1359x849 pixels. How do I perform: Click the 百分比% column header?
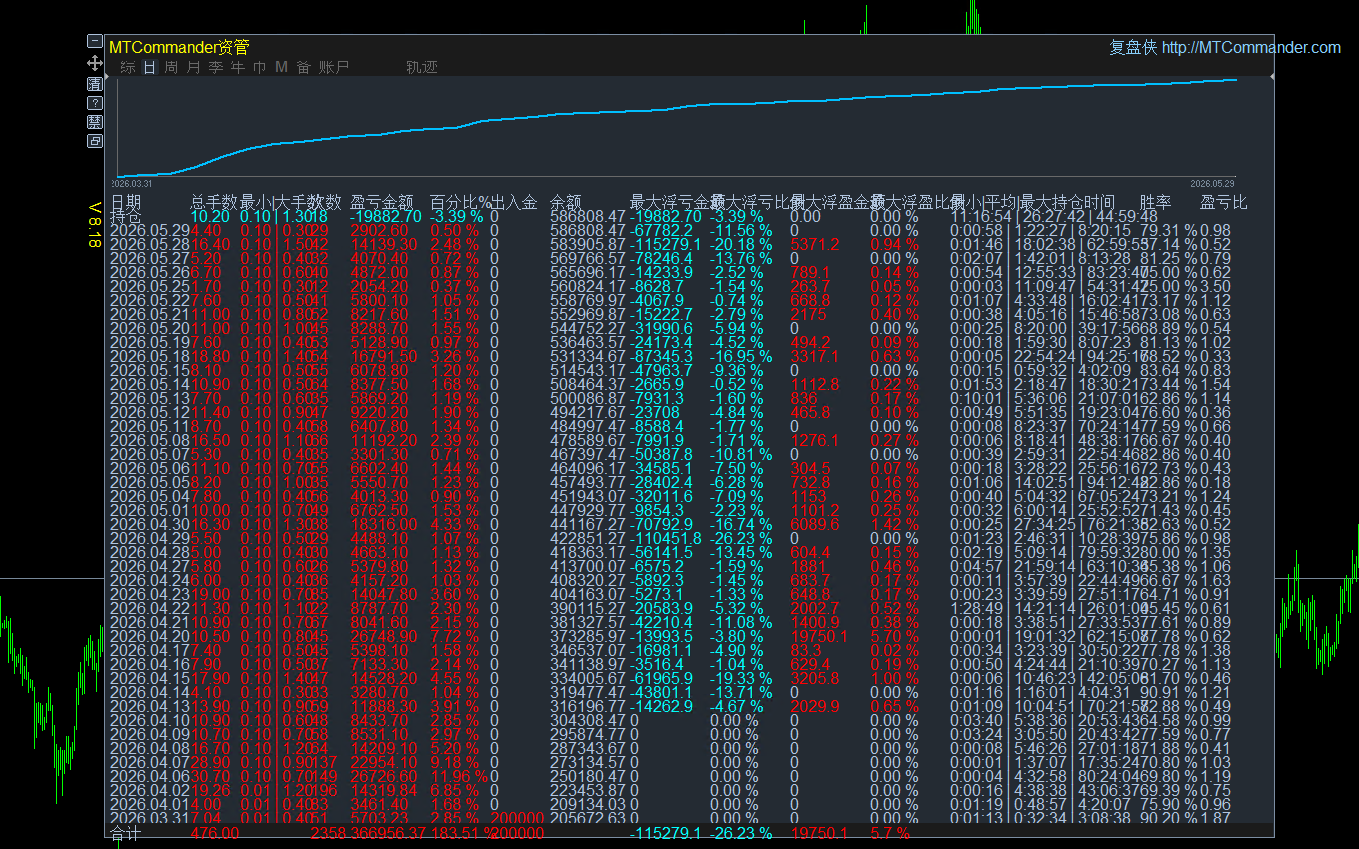click(x=459, y=202)
